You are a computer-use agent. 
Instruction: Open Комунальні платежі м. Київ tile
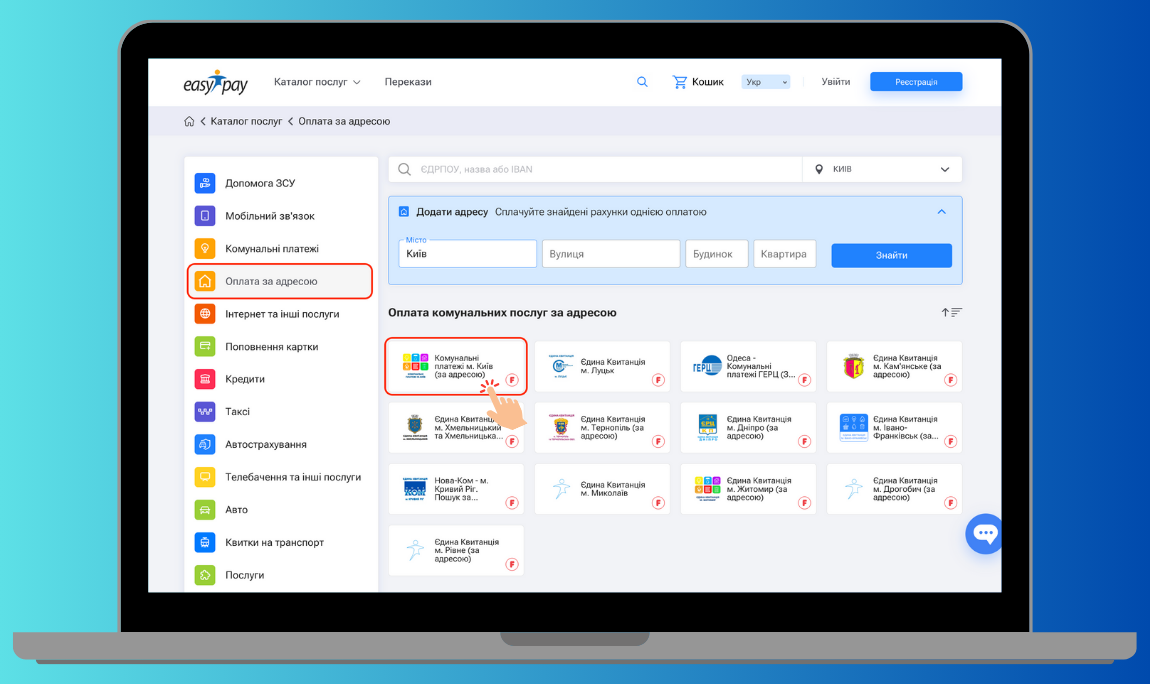coord(456,366)
